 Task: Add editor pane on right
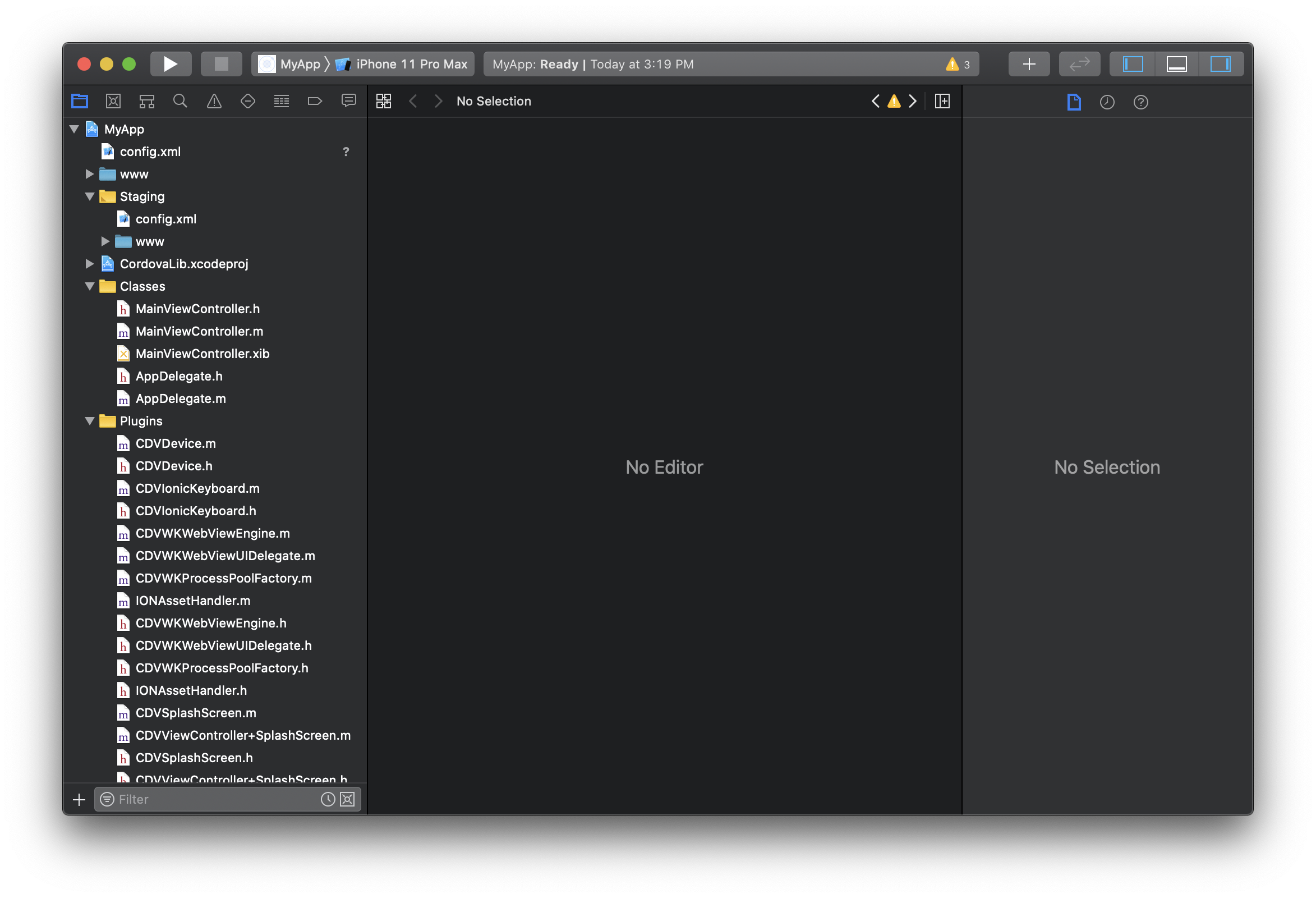pyautogui.click(x=942, y=102)
